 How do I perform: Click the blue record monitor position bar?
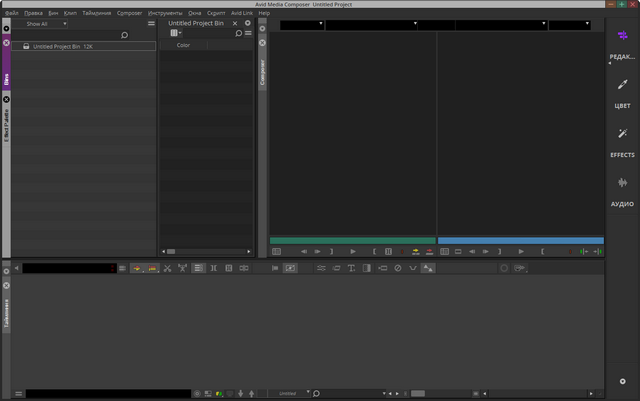pyautogui.click(x=521, y=241)
